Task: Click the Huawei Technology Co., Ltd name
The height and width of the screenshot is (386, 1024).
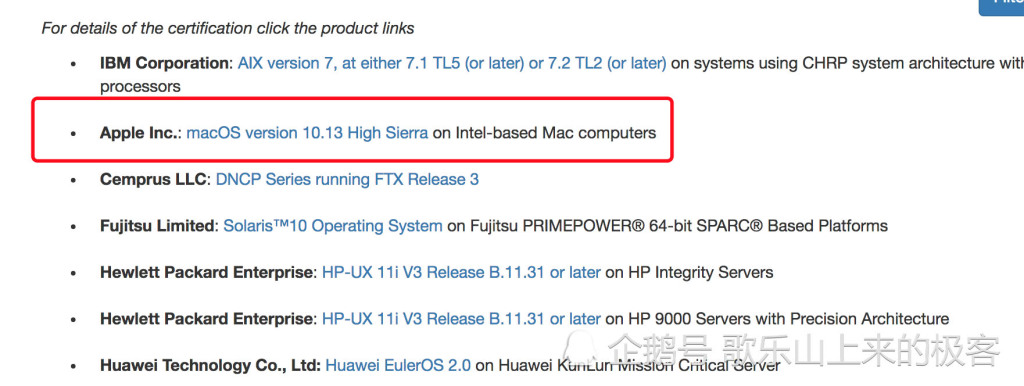Action: (210, 366)
